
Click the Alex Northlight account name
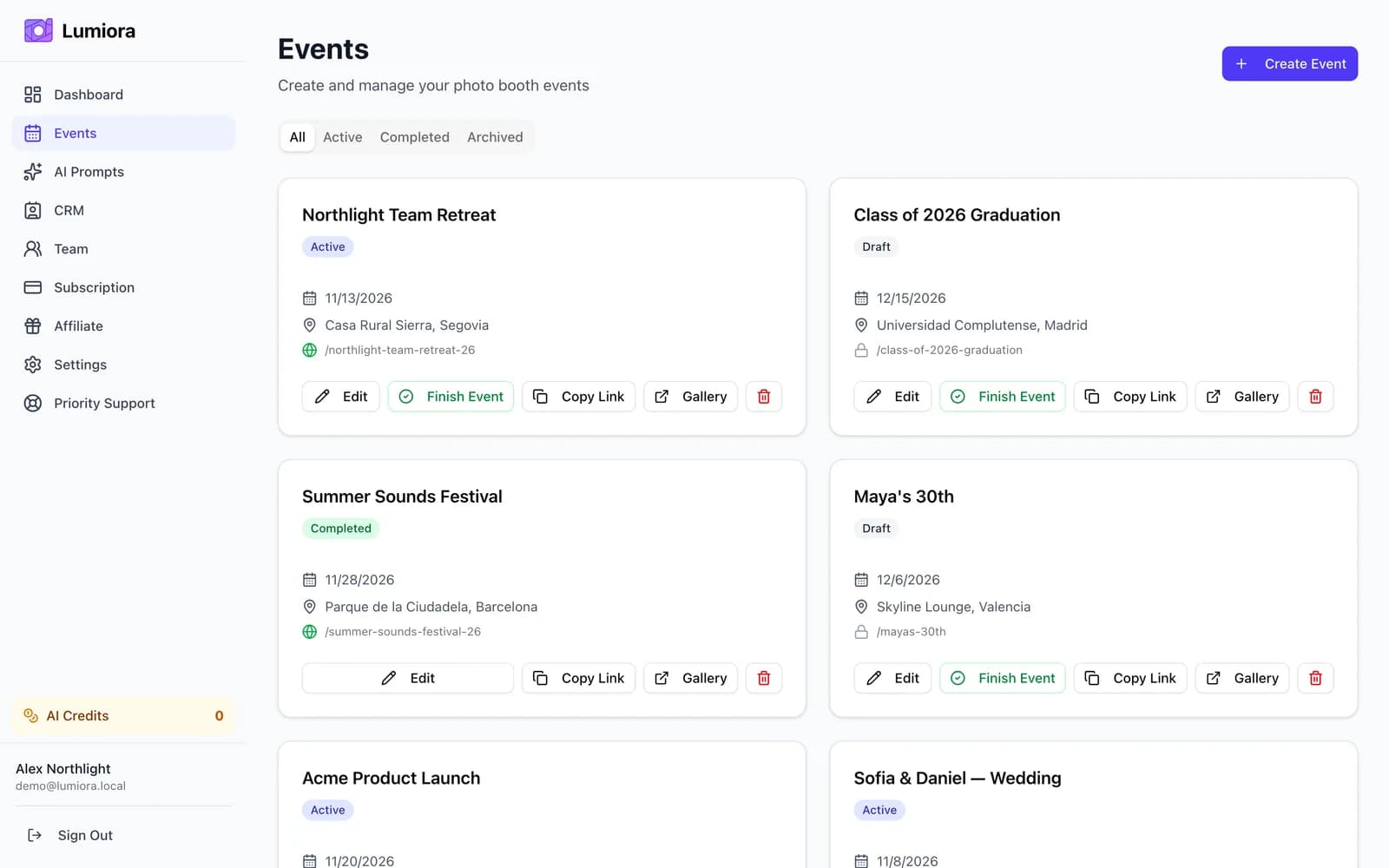tap(63, 769)
